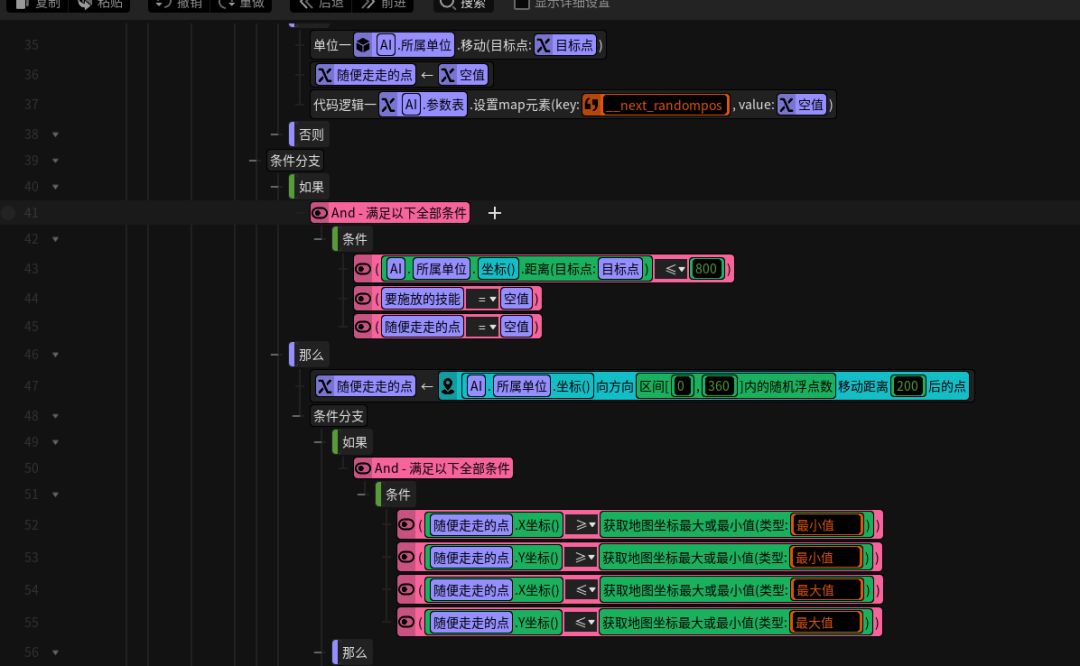
Task: Click the 前进 forward arrows icon in toolbar
Action: tap(368, 4)
